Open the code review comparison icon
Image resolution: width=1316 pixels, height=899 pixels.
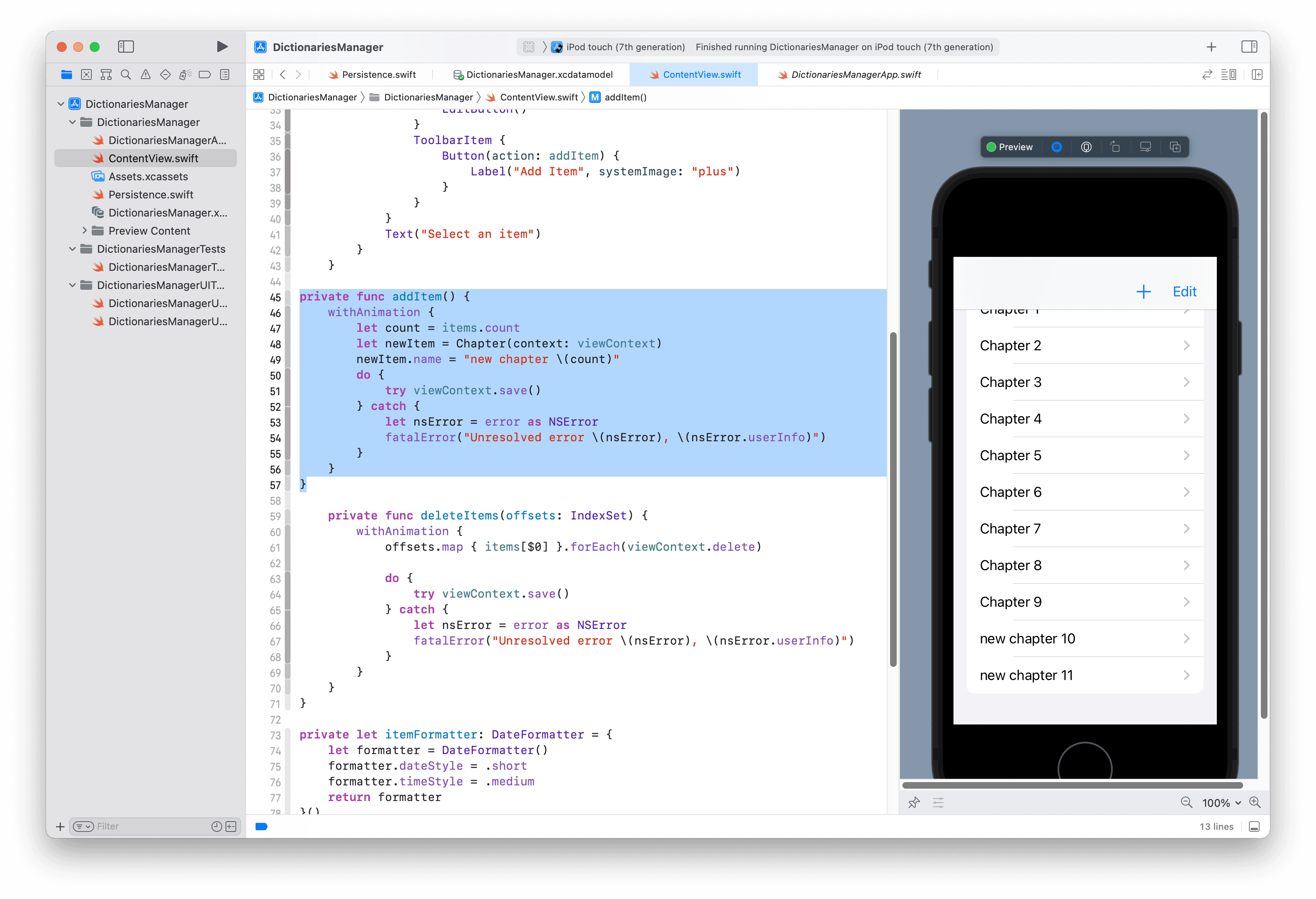[1207, 74]
